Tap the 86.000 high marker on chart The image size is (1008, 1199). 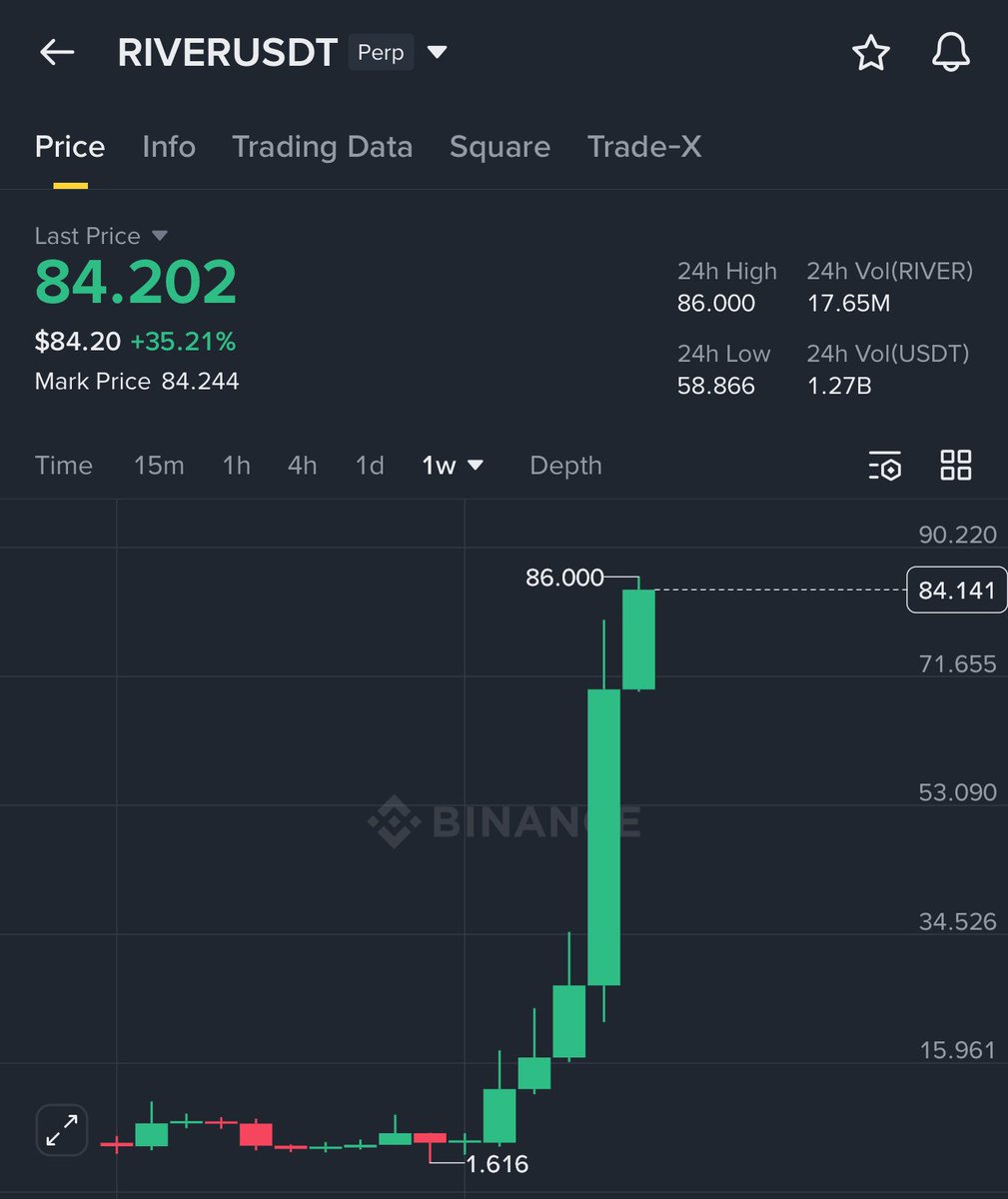565,578
